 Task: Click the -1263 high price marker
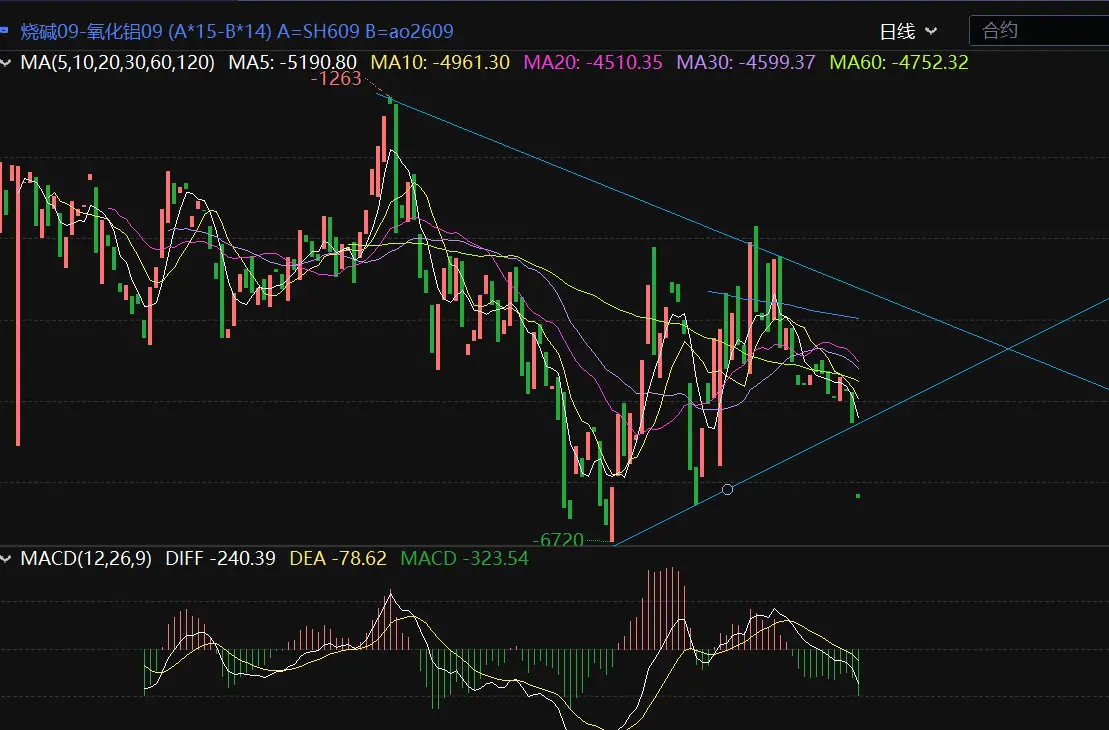click(x=335, y=80)
